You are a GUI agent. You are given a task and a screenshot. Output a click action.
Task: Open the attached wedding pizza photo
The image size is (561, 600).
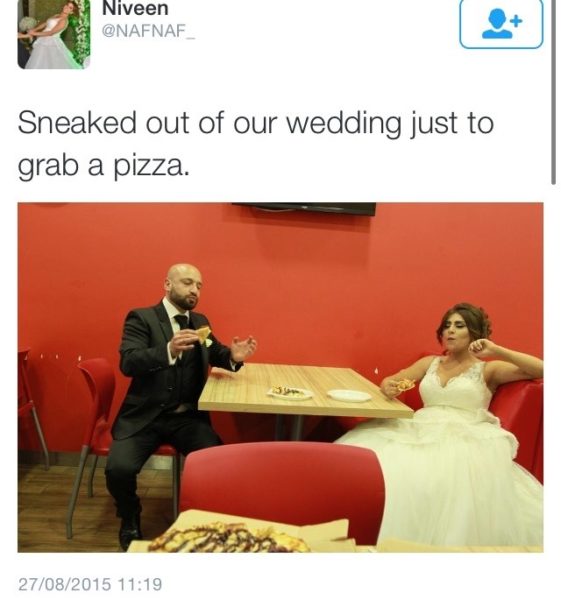pos(280,377)
